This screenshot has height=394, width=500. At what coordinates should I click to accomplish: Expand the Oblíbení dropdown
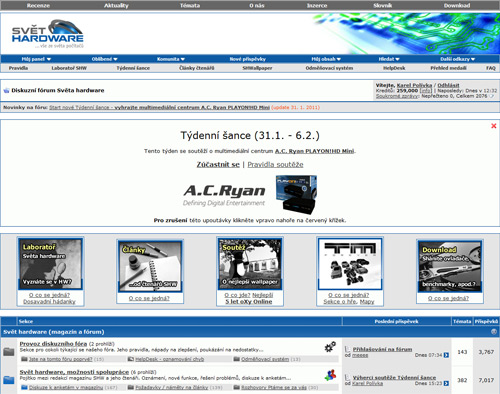pos(105,59)
